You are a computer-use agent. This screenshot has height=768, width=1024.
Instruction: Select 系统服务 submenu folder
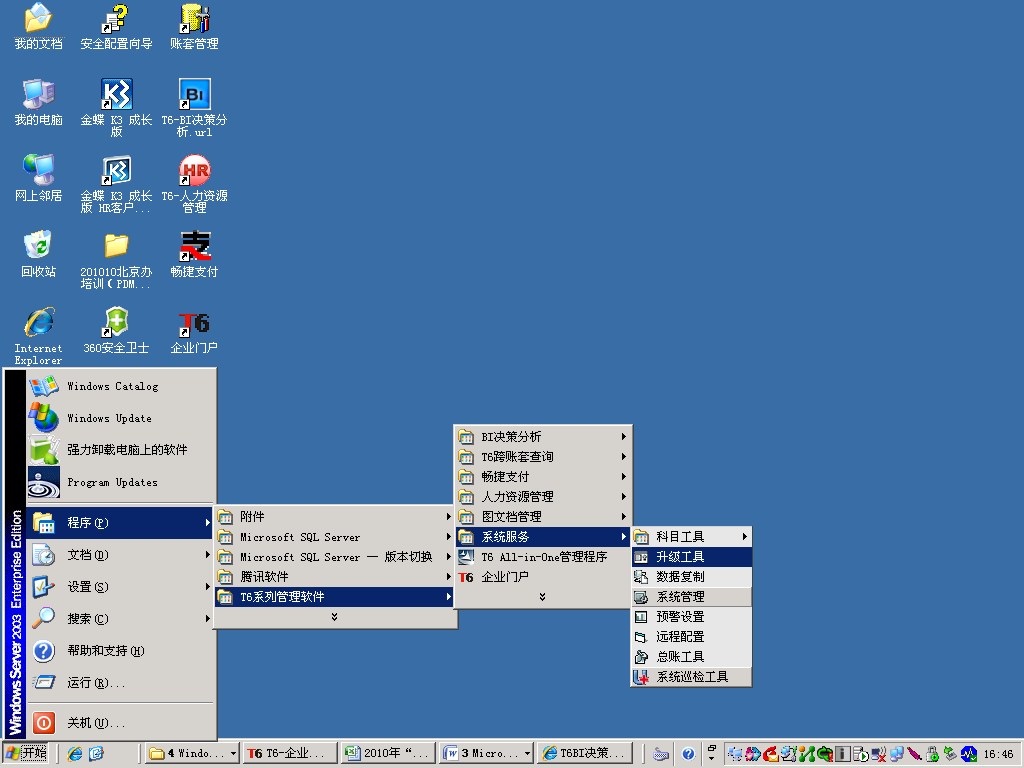click(543, 537)
